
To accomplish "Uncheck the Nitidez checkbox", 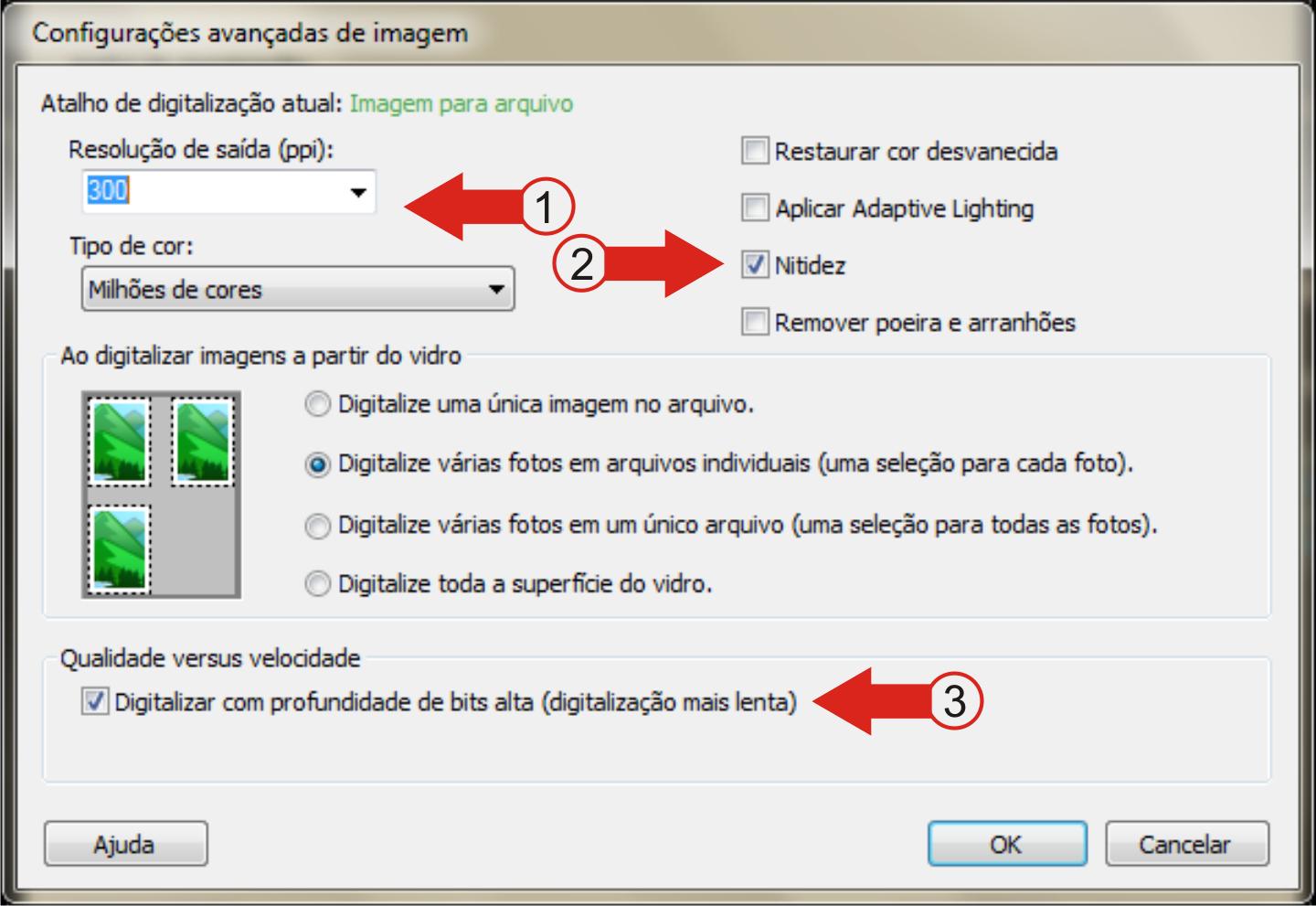I will (755, 265).
